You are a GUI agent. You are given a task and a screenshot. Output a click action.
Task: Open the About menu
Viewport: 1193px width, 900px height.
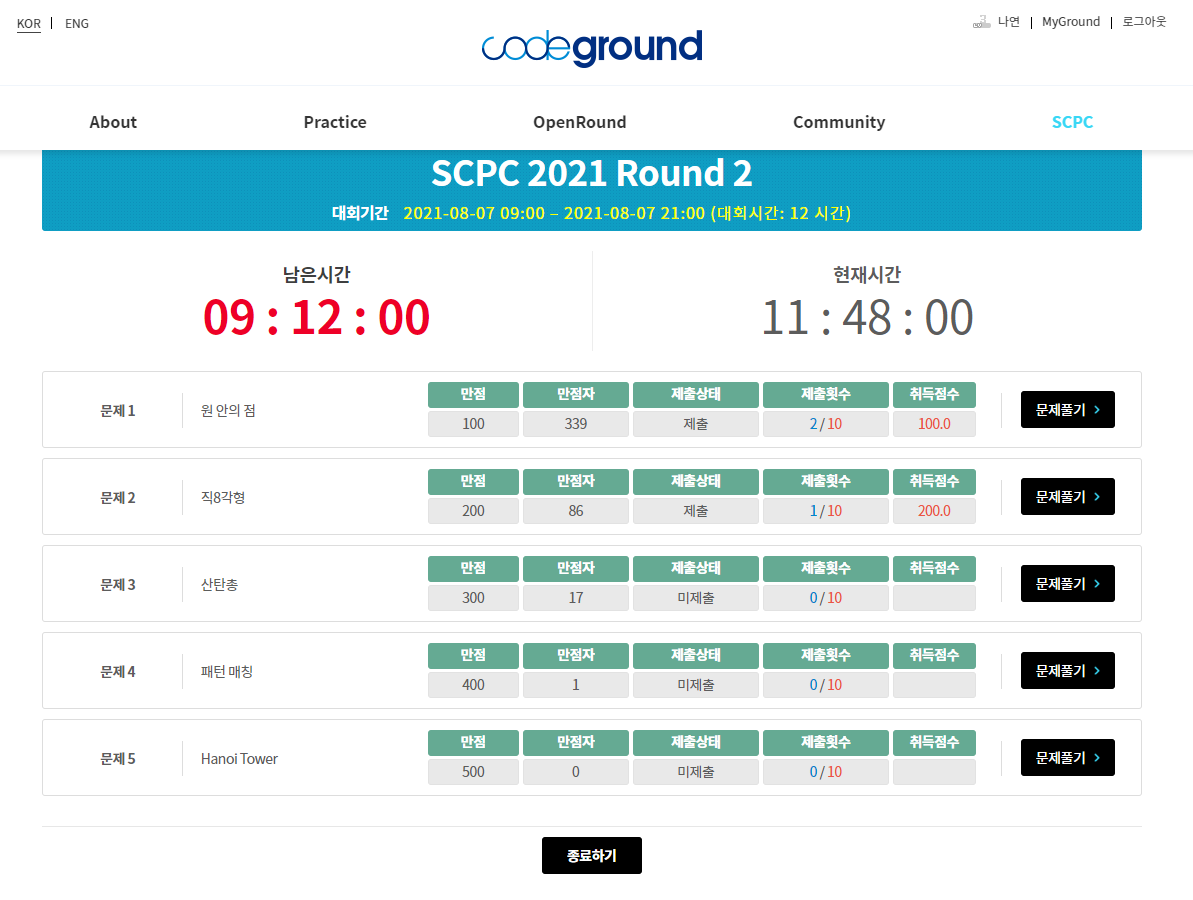[x=113, y=122]
